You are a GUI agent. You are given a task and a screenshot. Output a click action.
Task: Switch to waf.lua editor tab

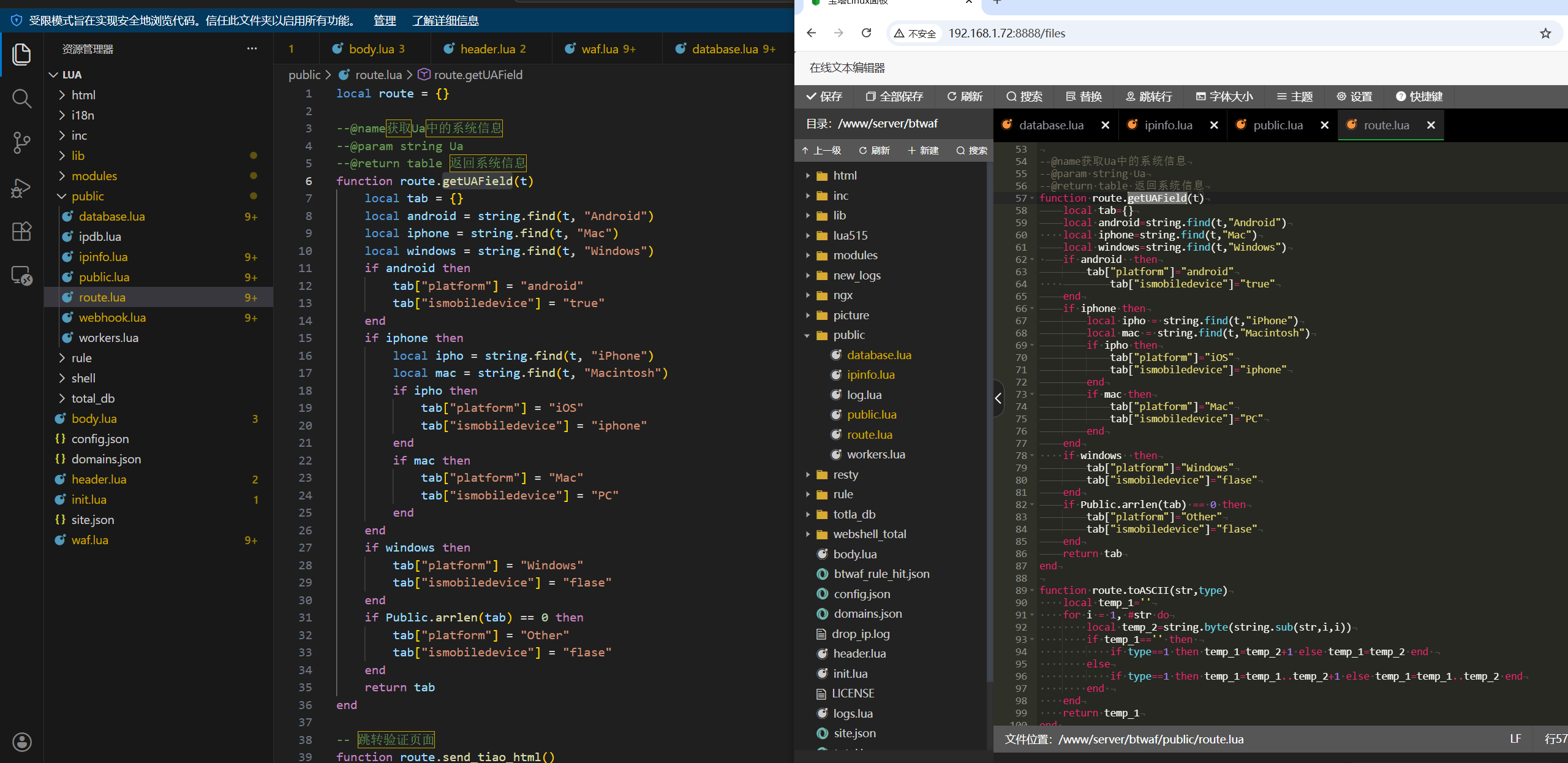600,49
